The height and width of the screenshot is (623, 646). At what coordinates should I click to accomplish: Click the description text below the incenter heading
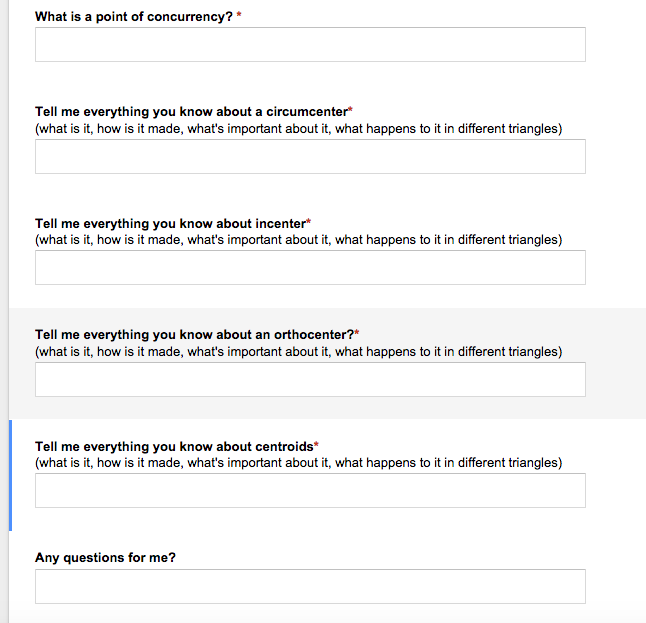tap(298, 240)
